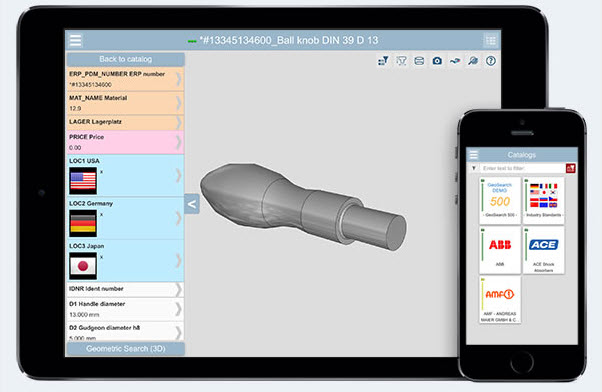
Task: Expand the D1 Handle diameter row chevron
Action: click(179, 309)
